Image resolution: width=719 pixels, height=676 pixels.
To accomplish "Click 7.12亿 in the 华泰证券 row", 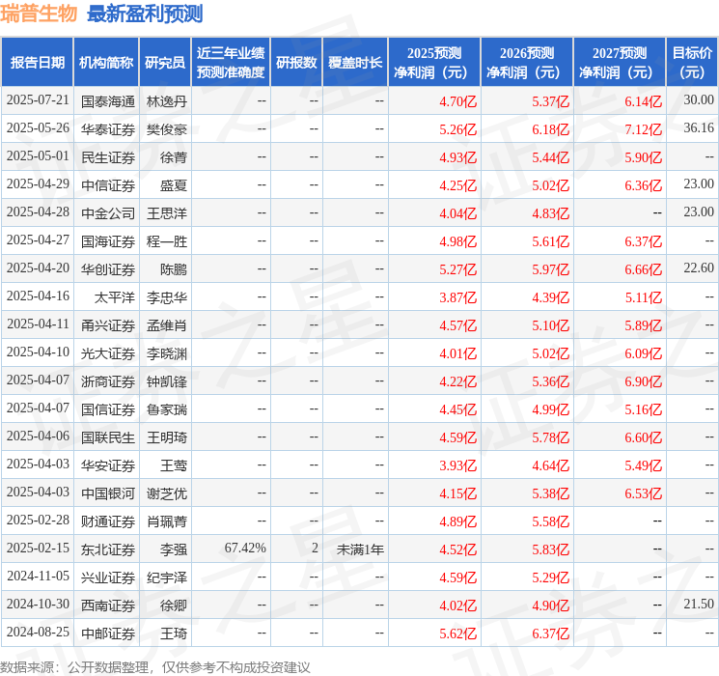I will coord(643,130).
